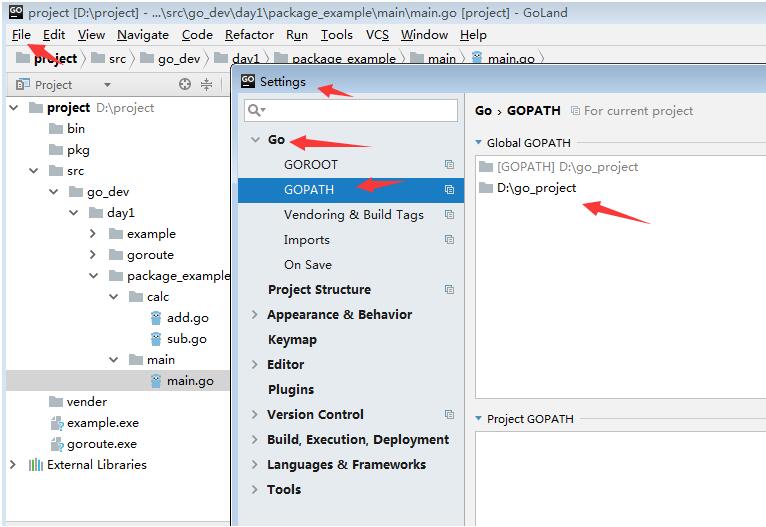Click the example.exe file icon
The width and height of the screenshot is (766, 527).
coord(57,423)
